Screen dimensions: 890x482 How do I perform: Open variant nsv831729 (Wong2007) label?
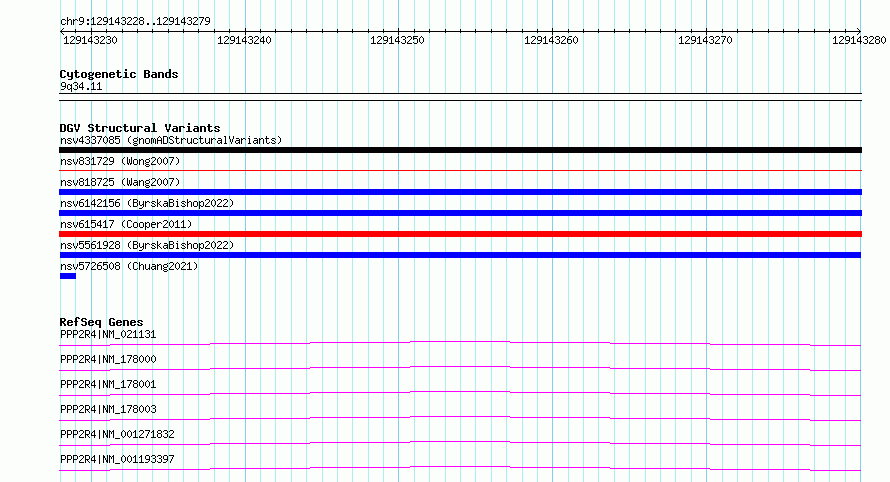(120, 161)
